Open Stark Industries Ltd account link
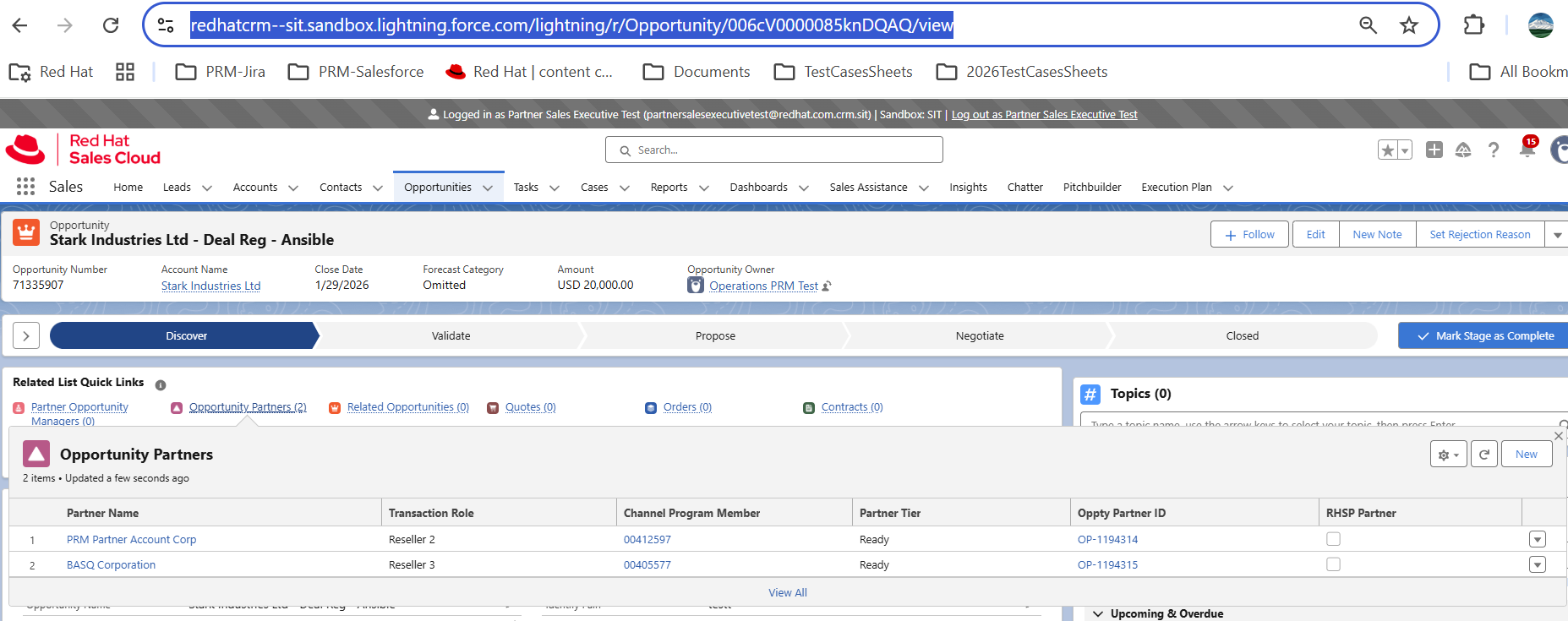The image size is (1568, 621). [x=211, y=286]
